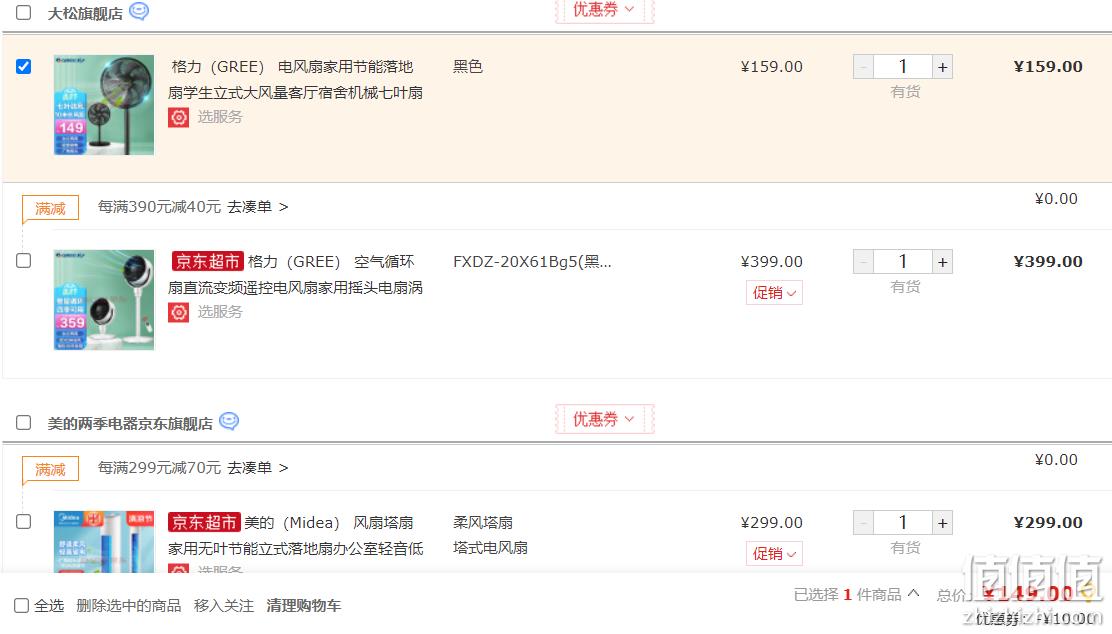Click 去凑单 for 每满299元减70元 promotion
The height and width of the screenshot is (634, 1112).
[x=257, y=468]
